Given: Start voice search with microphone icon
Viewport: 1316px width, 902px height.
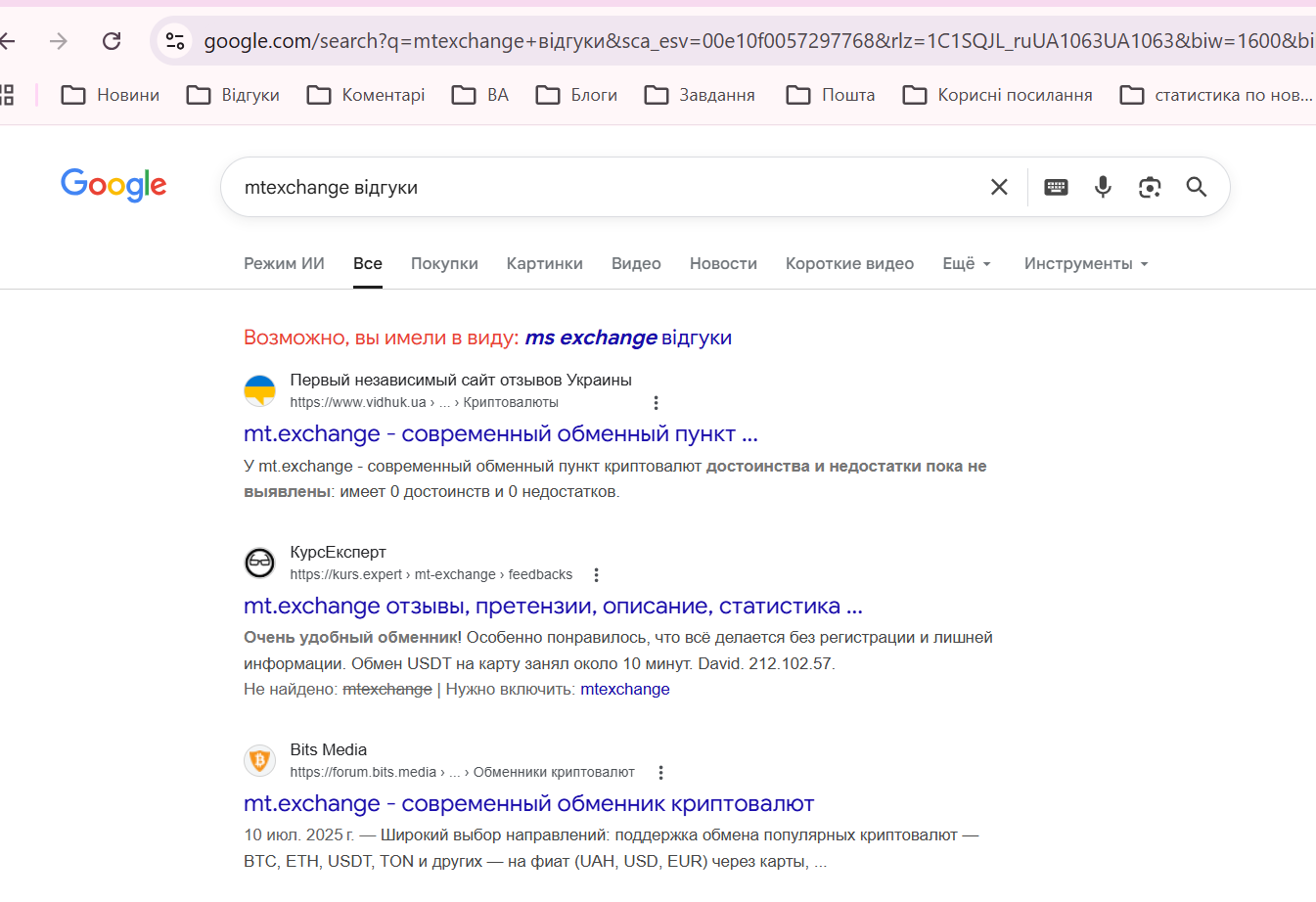Looking at the screenshot, I should [x=1103, y=187].
